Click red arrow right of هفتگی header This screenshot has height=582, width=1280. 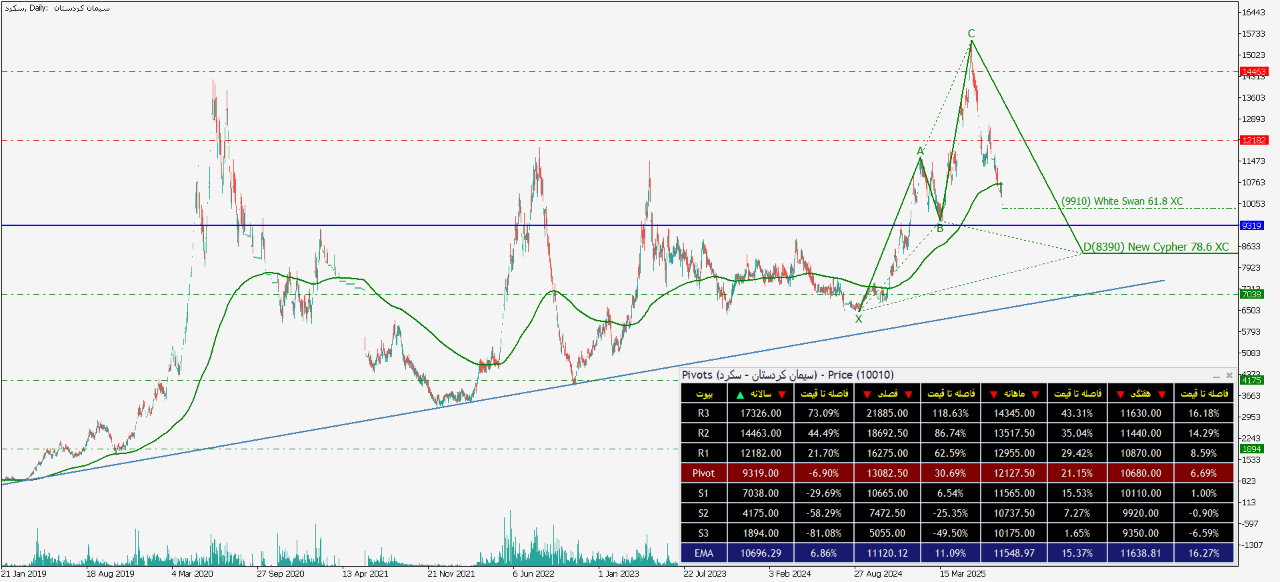pyautogui.click(x=1164, y=394)
